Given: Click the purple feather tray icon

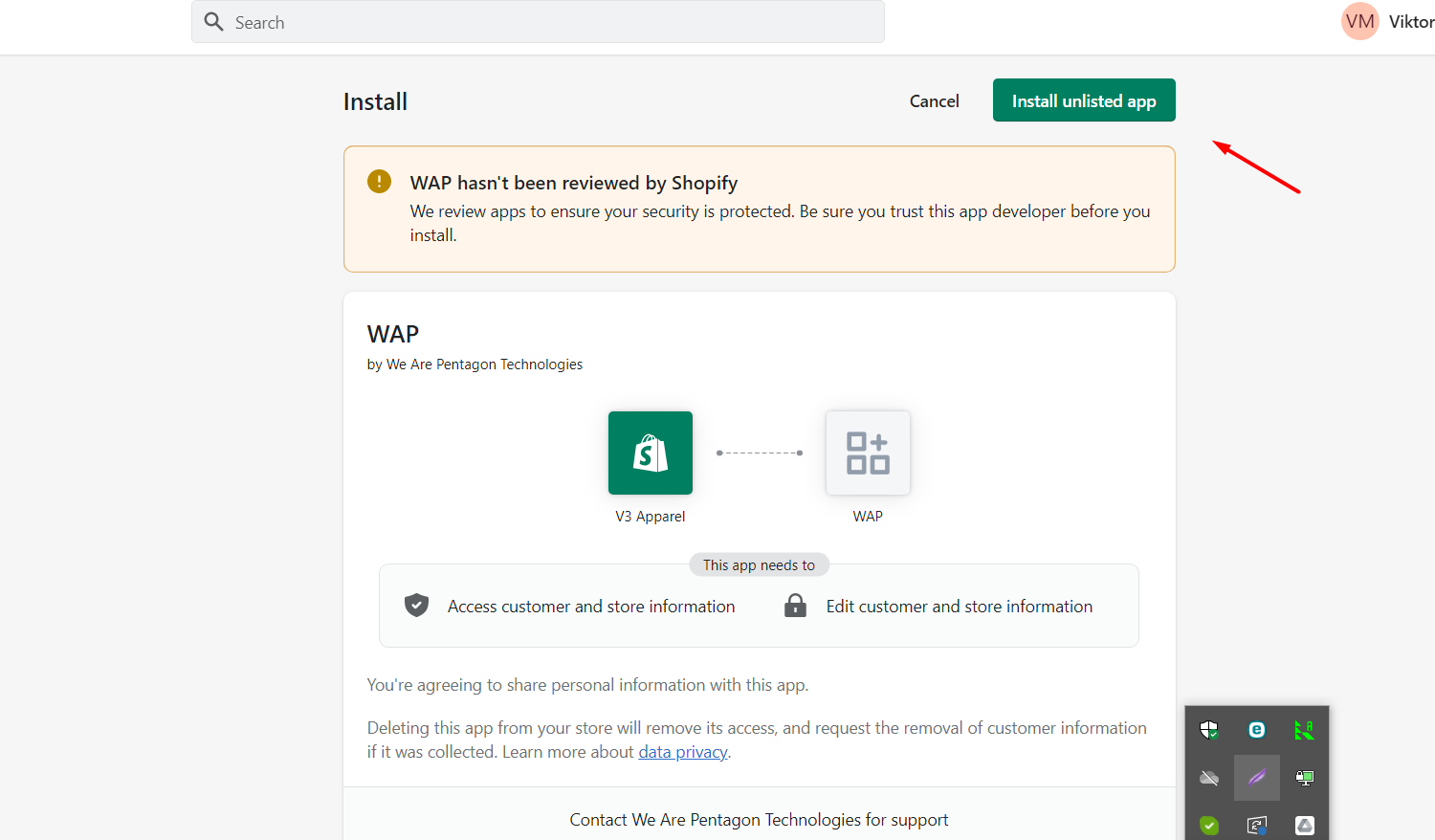Looking at the screenshot, I should coord(1257,778).
